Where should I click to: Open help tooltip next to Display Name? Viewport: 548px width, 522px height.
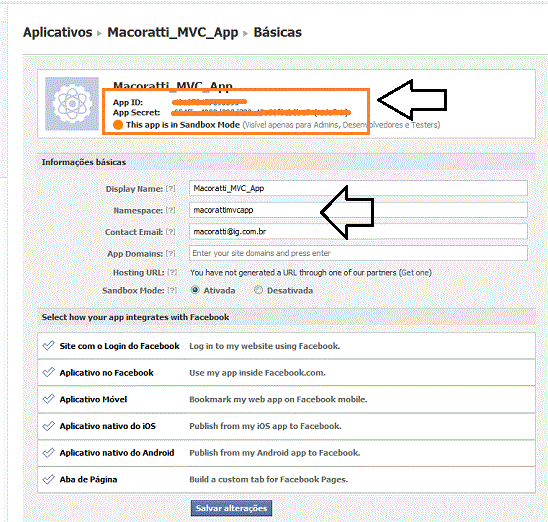click(171, 189)
